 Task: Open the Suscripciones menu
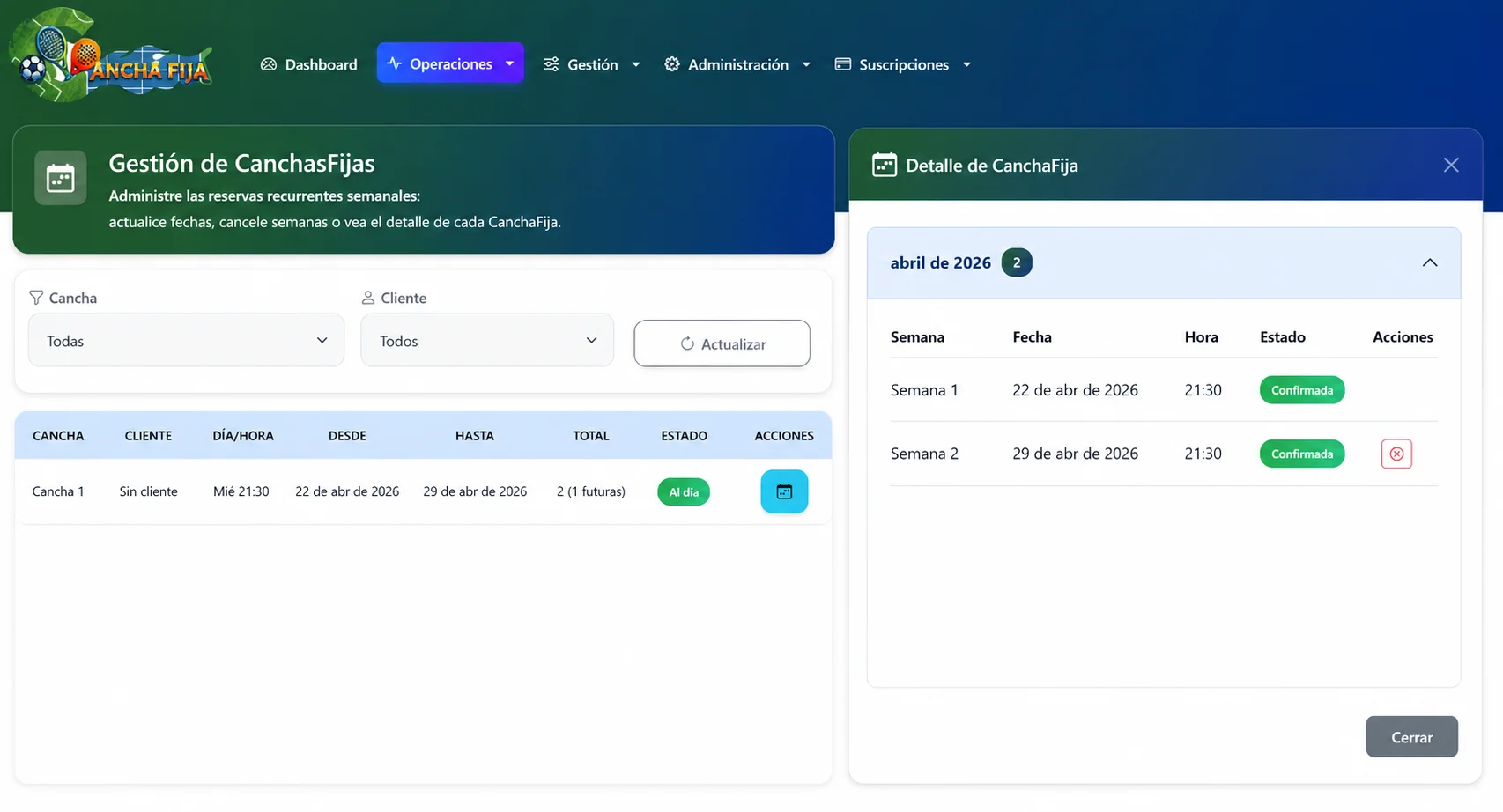[903, 64]
